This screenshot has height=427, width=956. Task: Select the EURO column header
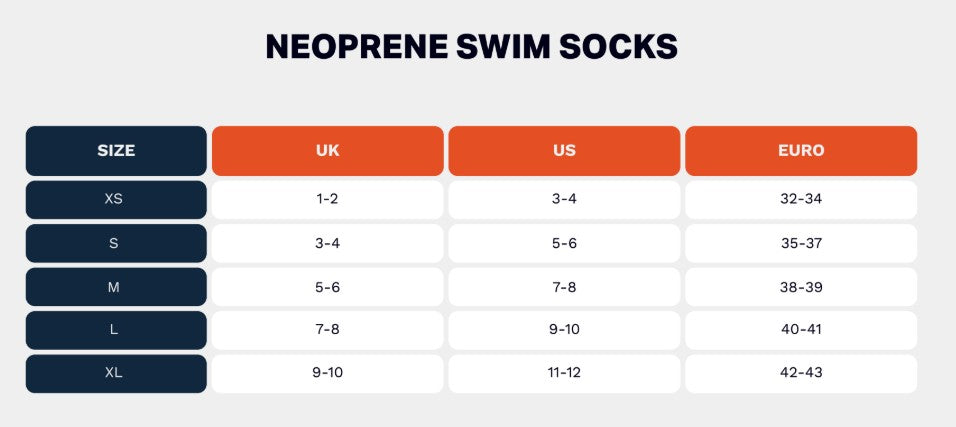[x=801, y=151]
